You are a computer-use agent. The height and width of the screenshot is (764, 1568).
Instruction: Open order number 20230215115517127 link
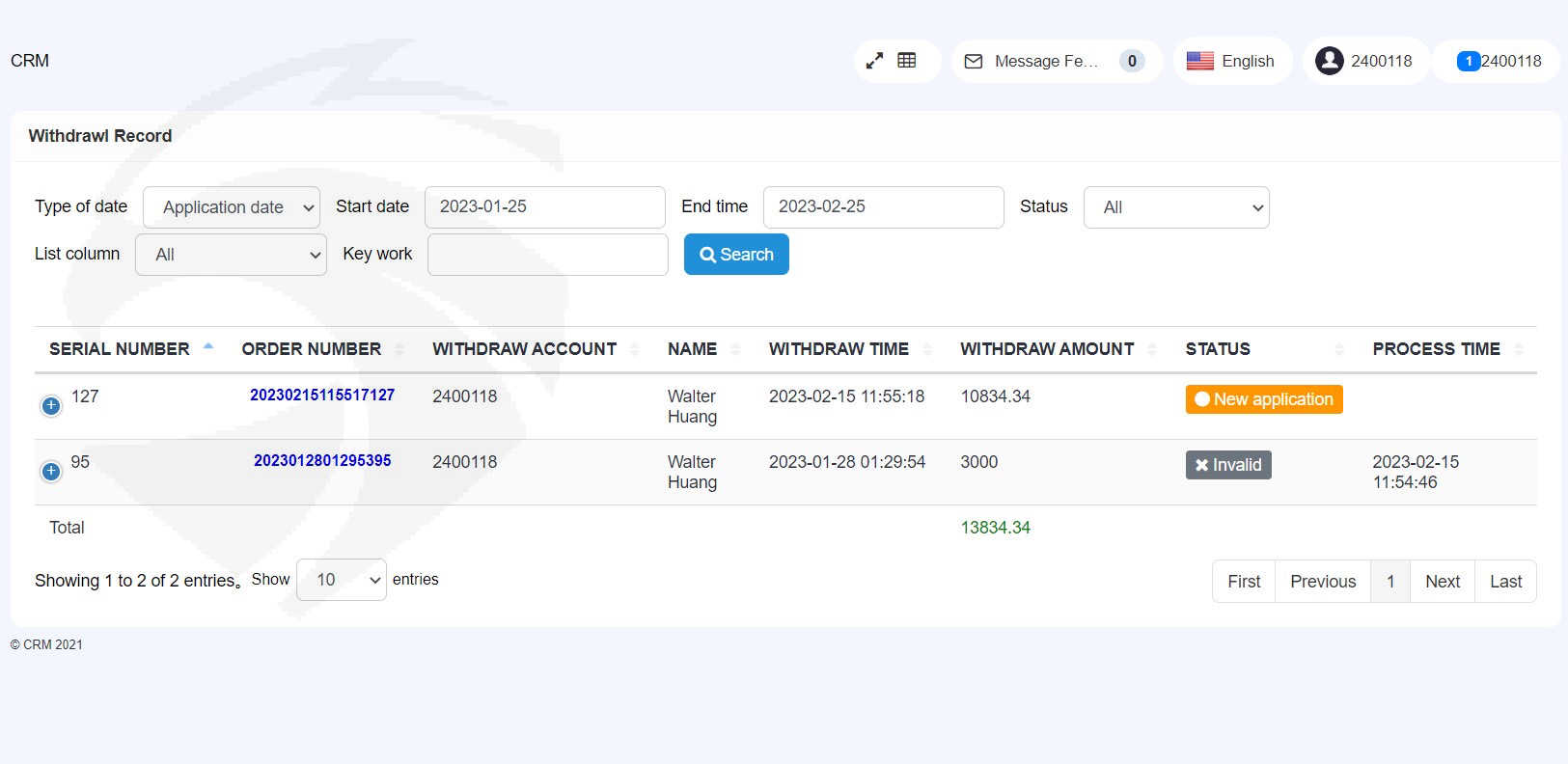point(322,396)
